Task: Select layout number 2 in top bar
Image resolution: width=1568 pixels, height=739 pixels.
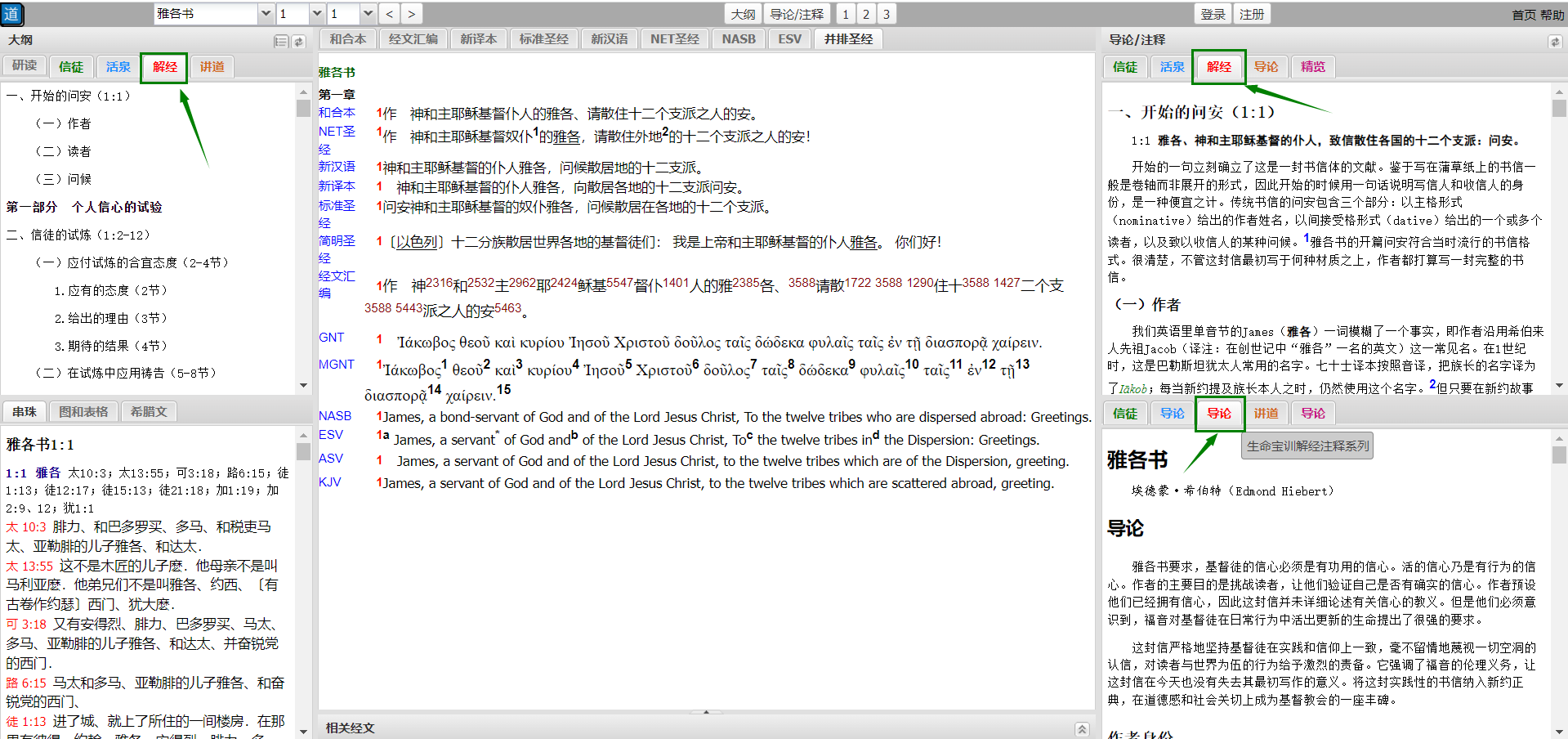Action: (866, 14)
